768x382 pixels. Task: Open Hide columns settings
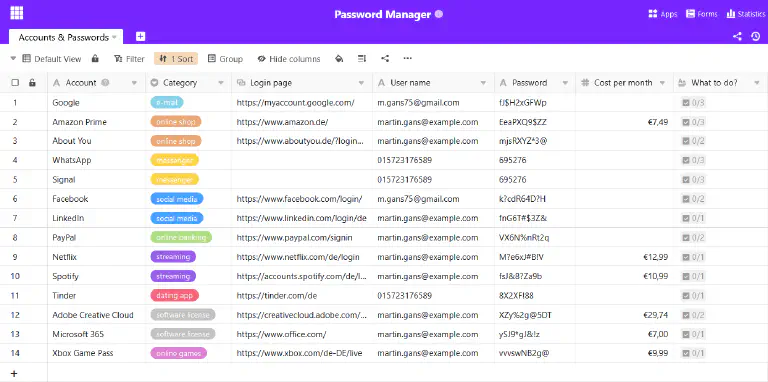289,59
